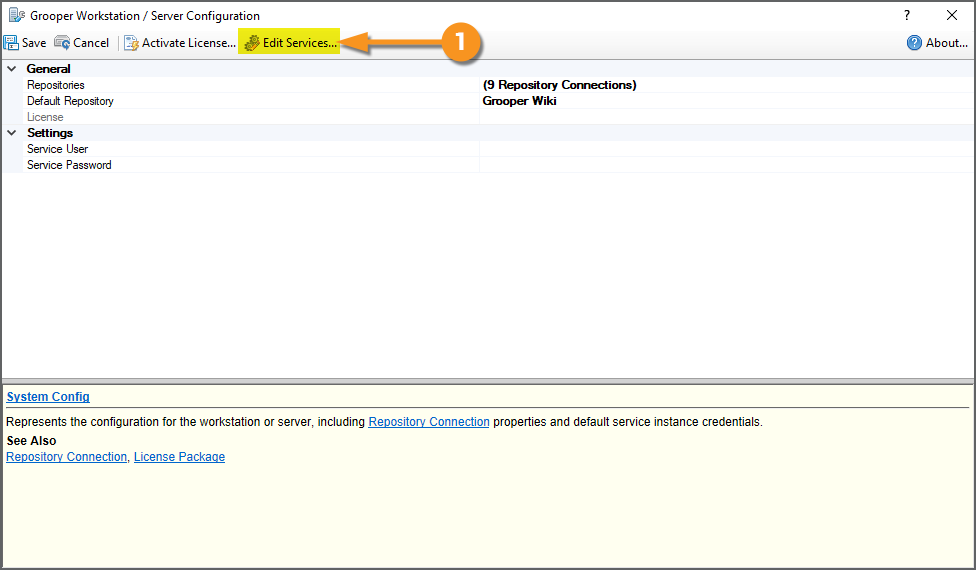Select the Default Repository property
The width and height of the screenshot is (976, 570).
[70, 101]
